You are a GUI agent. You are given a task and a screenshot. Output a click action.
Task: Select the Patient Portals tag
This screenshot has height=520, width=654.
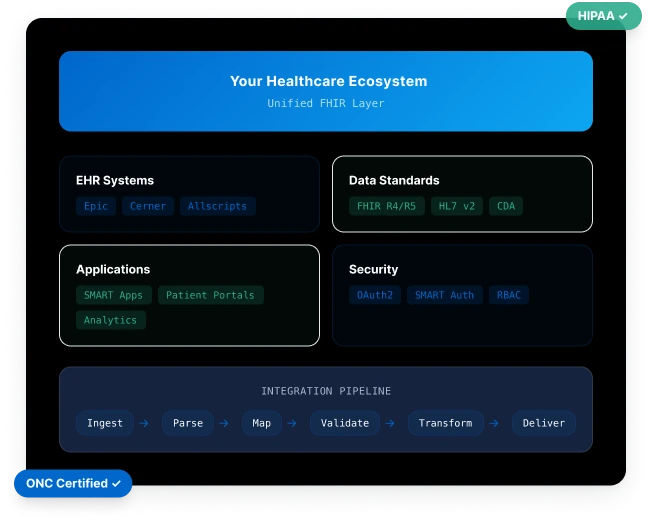point(210,295)
